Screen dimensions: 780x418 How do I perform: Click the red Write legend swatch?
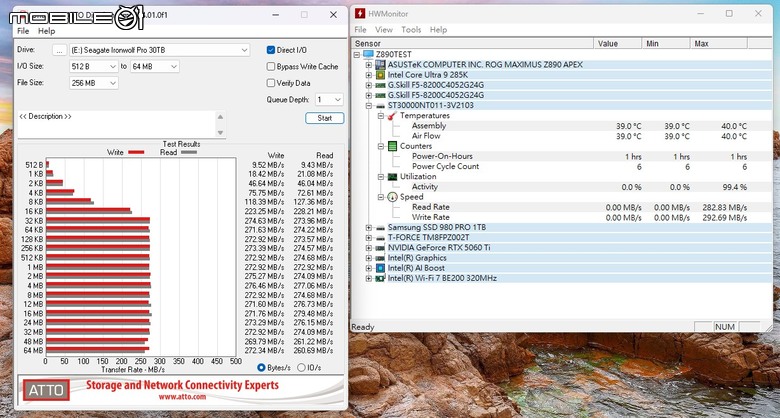point(136,152)
